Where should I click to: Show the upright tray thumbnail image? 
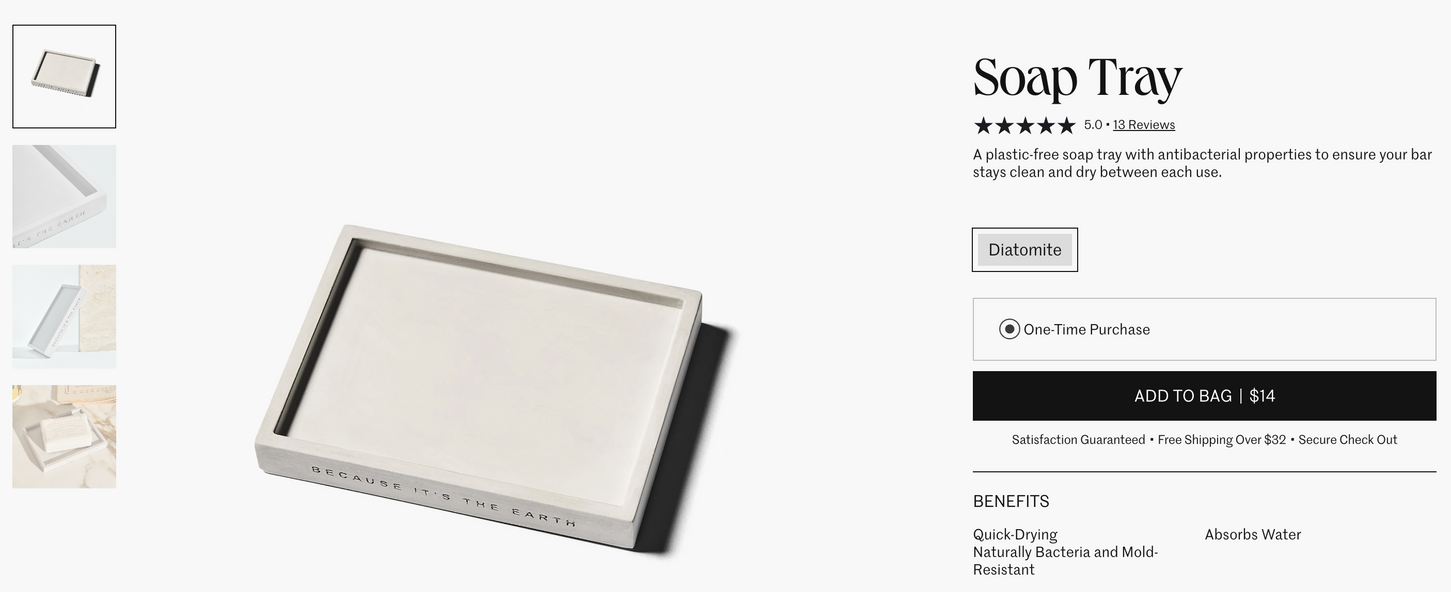coord(64,316)
